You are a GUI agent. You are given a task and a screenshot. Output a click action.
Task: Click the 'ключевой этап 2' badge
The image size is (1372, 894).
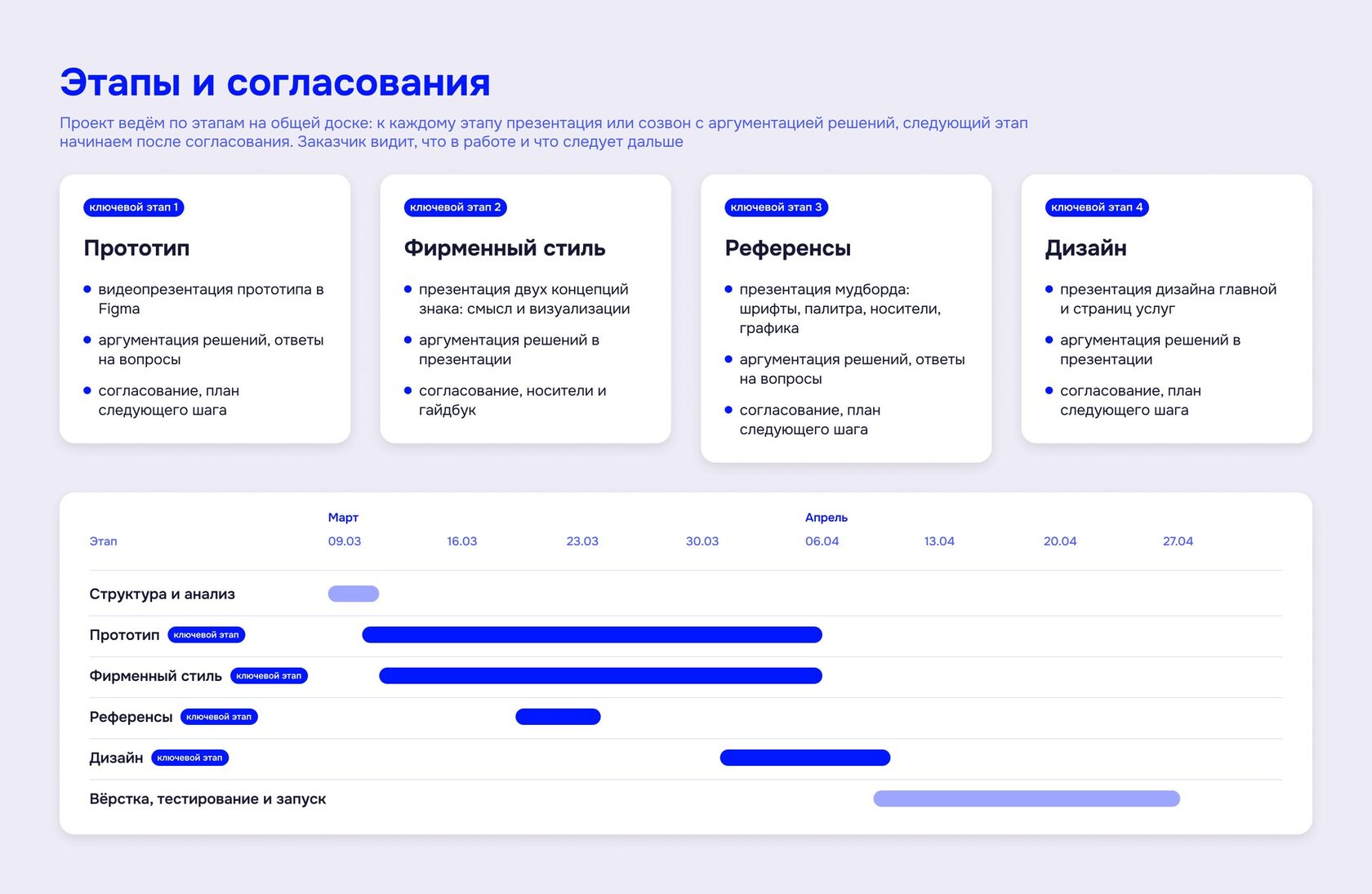pyautogui.click(x=456, y=207)
